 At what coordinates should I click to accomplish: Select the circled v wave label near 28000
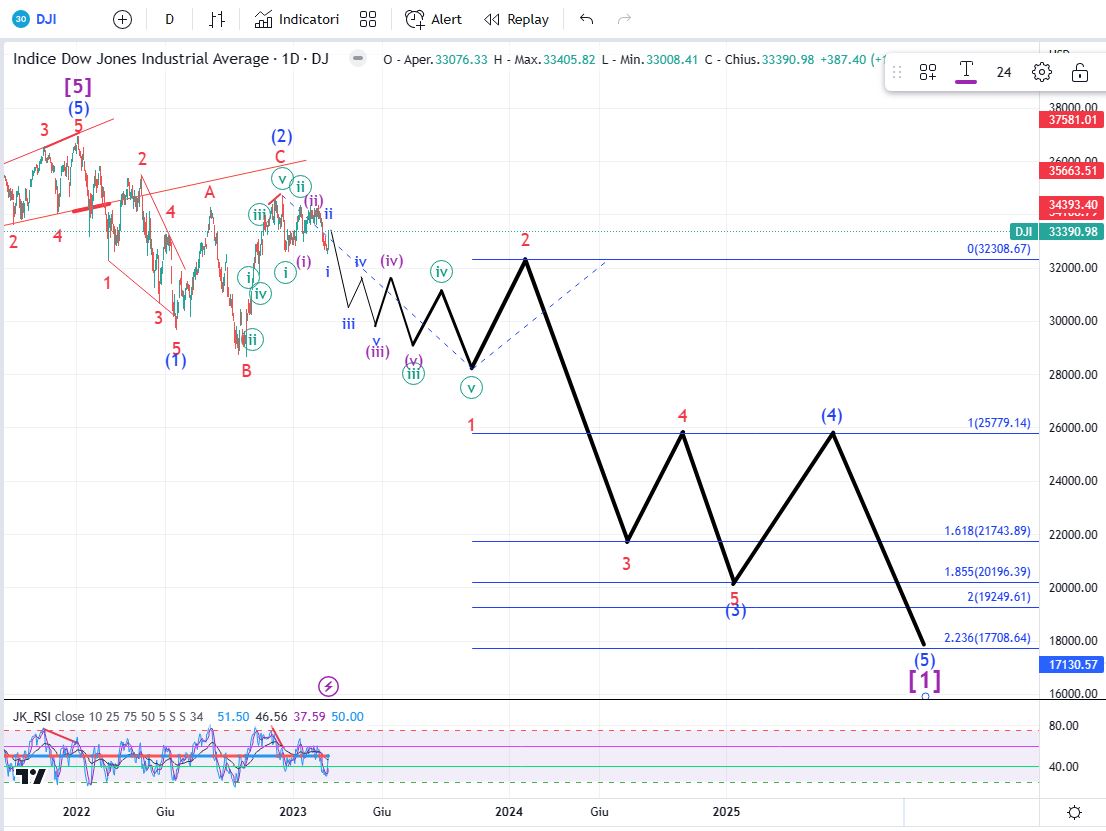tap(471, 387)
